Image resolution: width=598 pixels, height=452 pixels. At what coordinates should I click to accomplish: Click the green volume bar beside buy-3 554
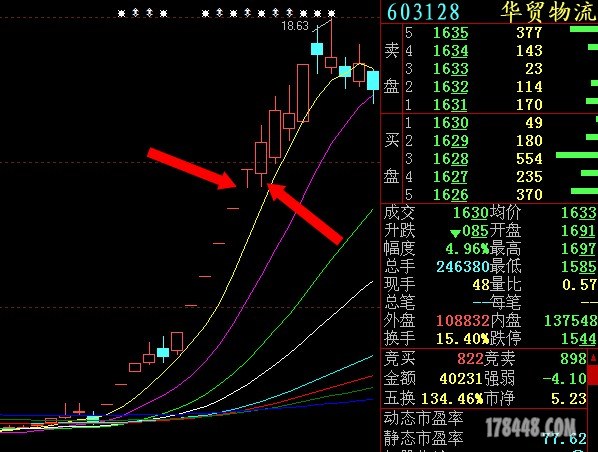577,155
